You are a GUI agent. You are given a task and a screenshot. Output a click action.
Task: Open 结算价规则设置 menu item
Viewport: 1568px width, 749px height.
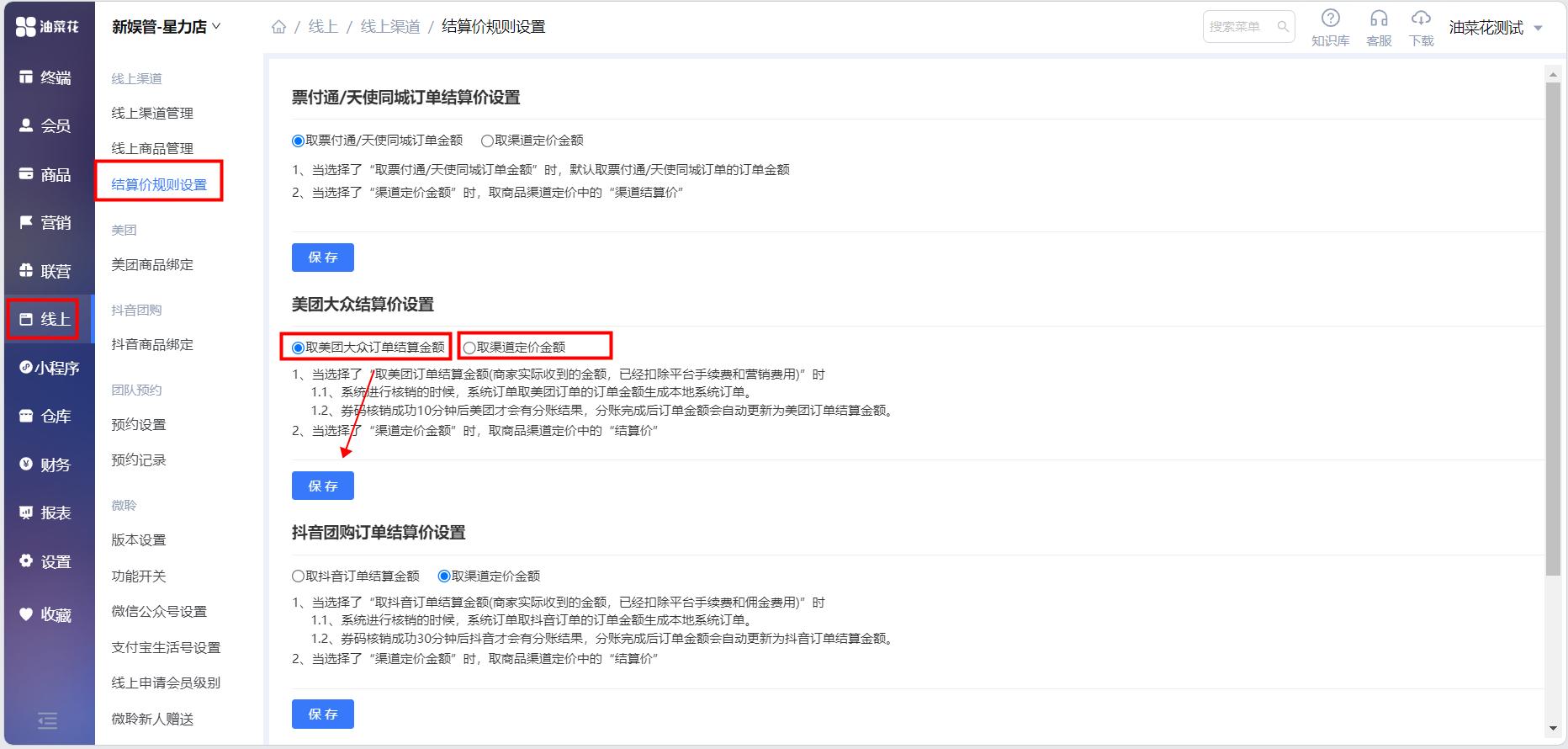[x=159, y=184]
